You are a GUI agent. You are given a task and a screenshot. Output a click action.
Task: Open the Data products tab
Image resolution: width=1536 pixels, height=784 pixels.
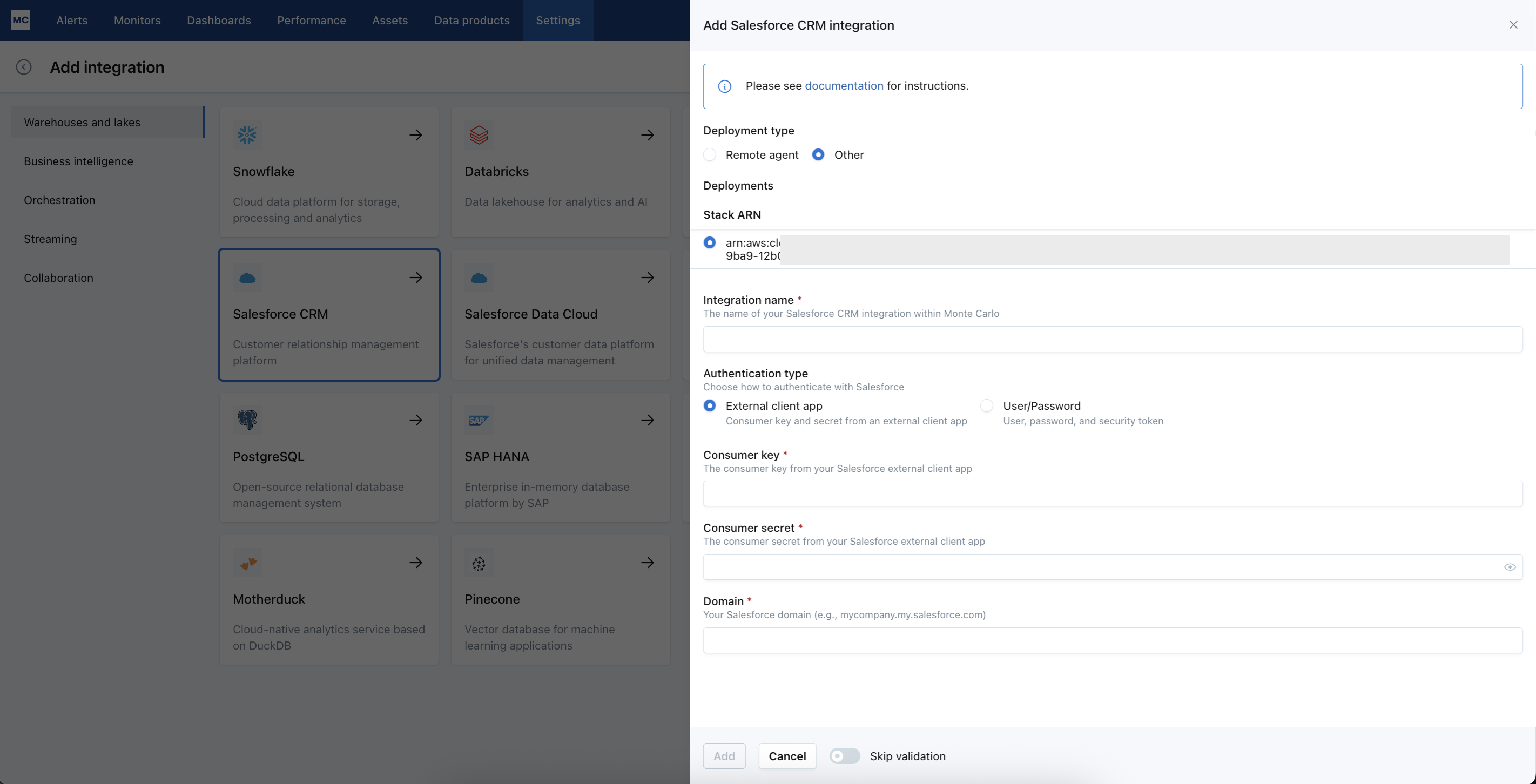pos(471,21)
